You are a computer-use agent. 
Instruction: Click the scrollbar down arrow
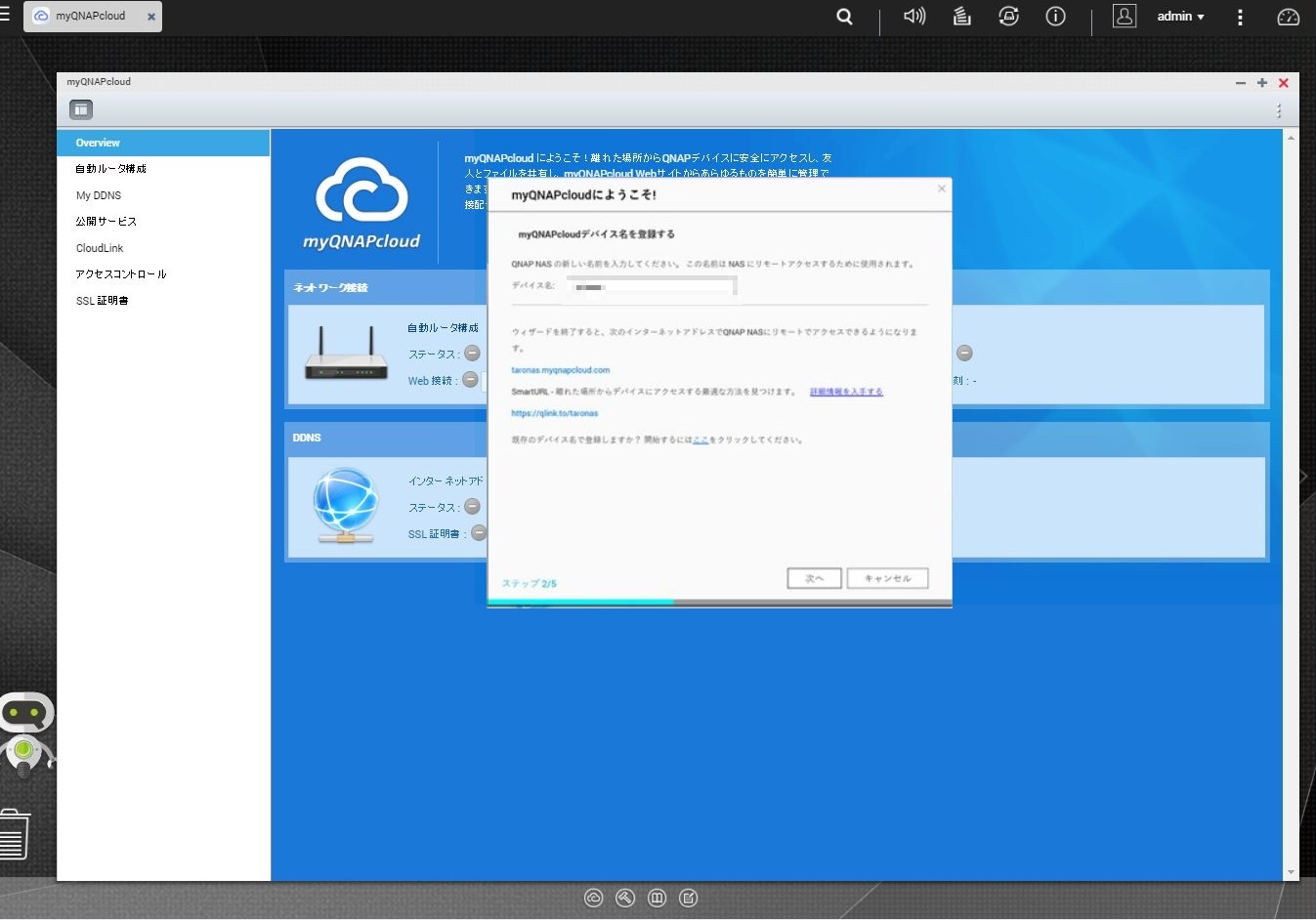coord(1291,872)
